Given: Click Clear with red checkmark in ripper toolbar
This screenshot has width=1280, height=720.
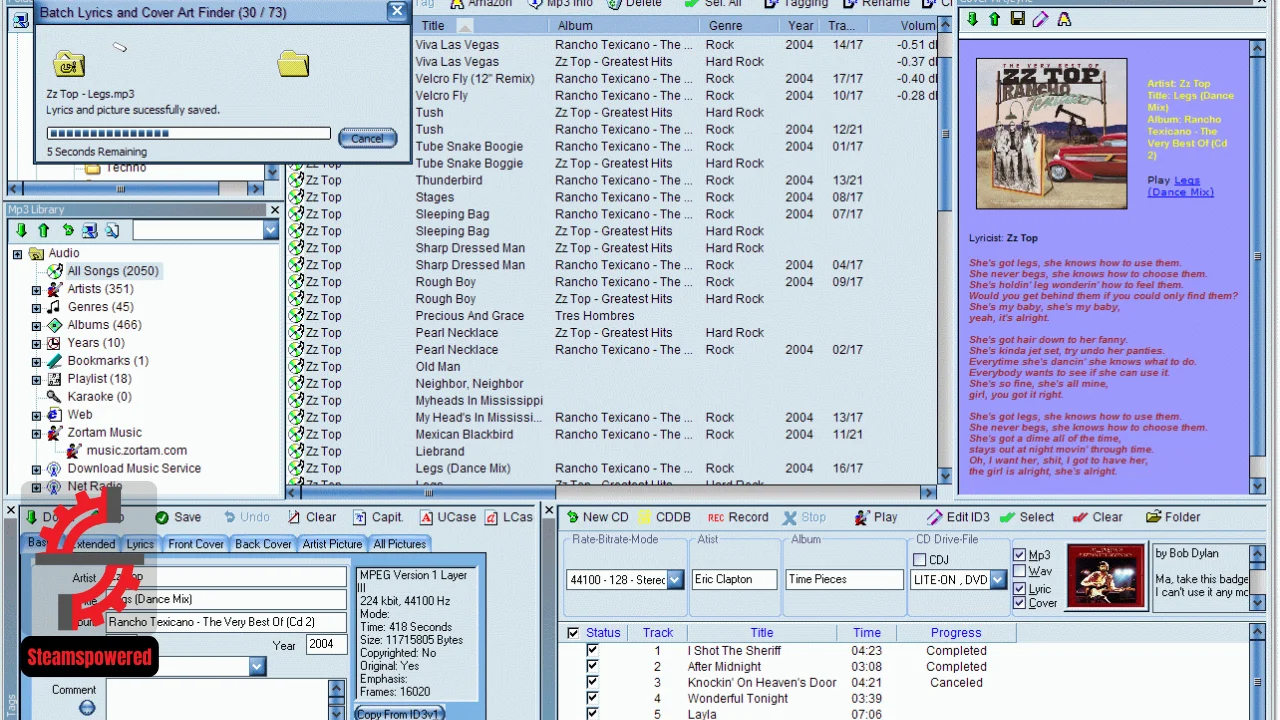Looking at the screenshot, I should pyautogui.click(x=1097, y=517).
